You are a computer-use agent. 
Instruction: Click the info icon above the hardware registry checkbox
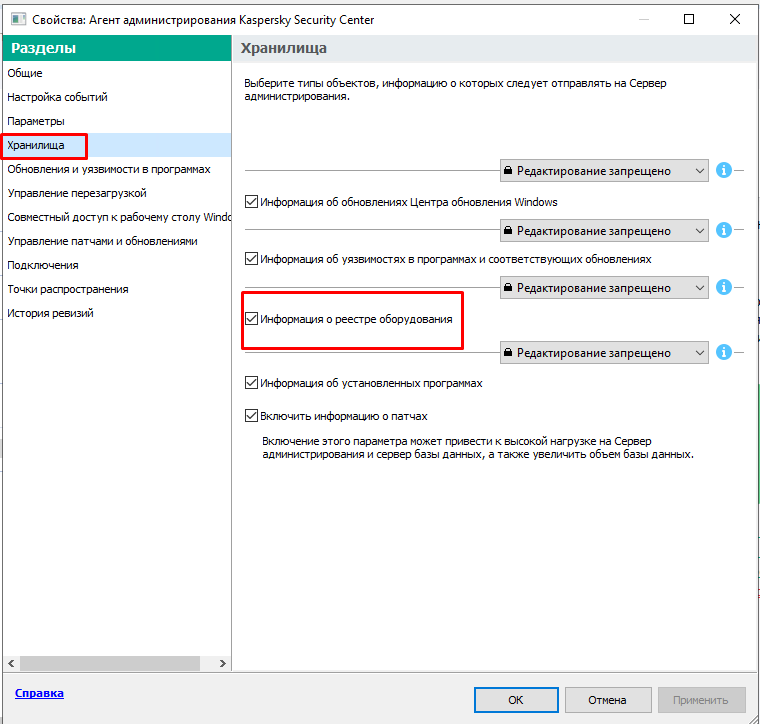[x=724, y=287]
